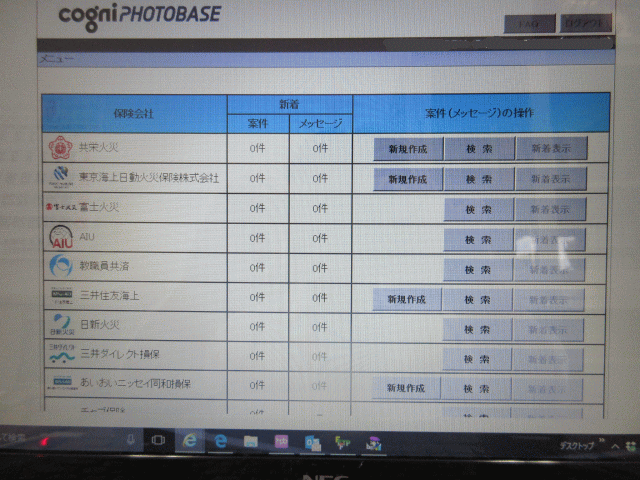
Task: Open the FFFTP taskbar icon
Action: point(343,443)
